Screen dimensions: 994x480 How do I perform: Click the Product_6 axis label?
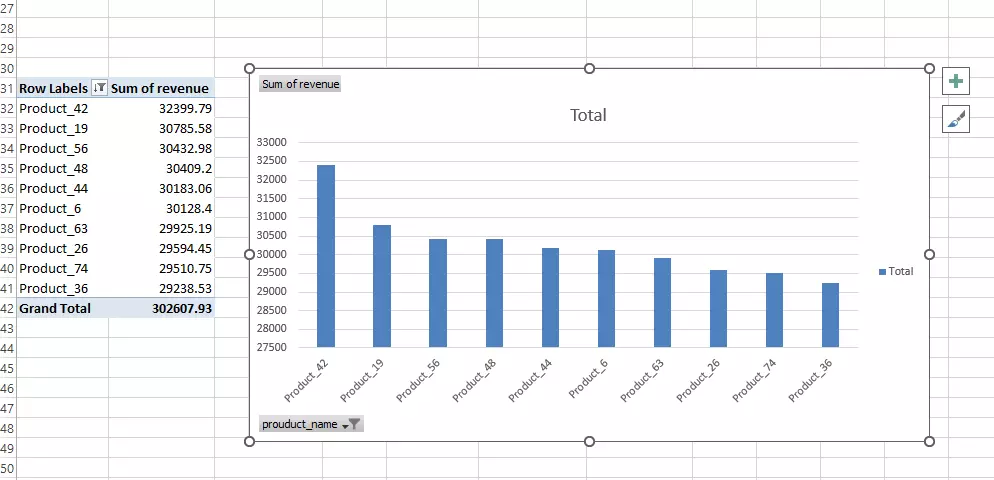591,378
